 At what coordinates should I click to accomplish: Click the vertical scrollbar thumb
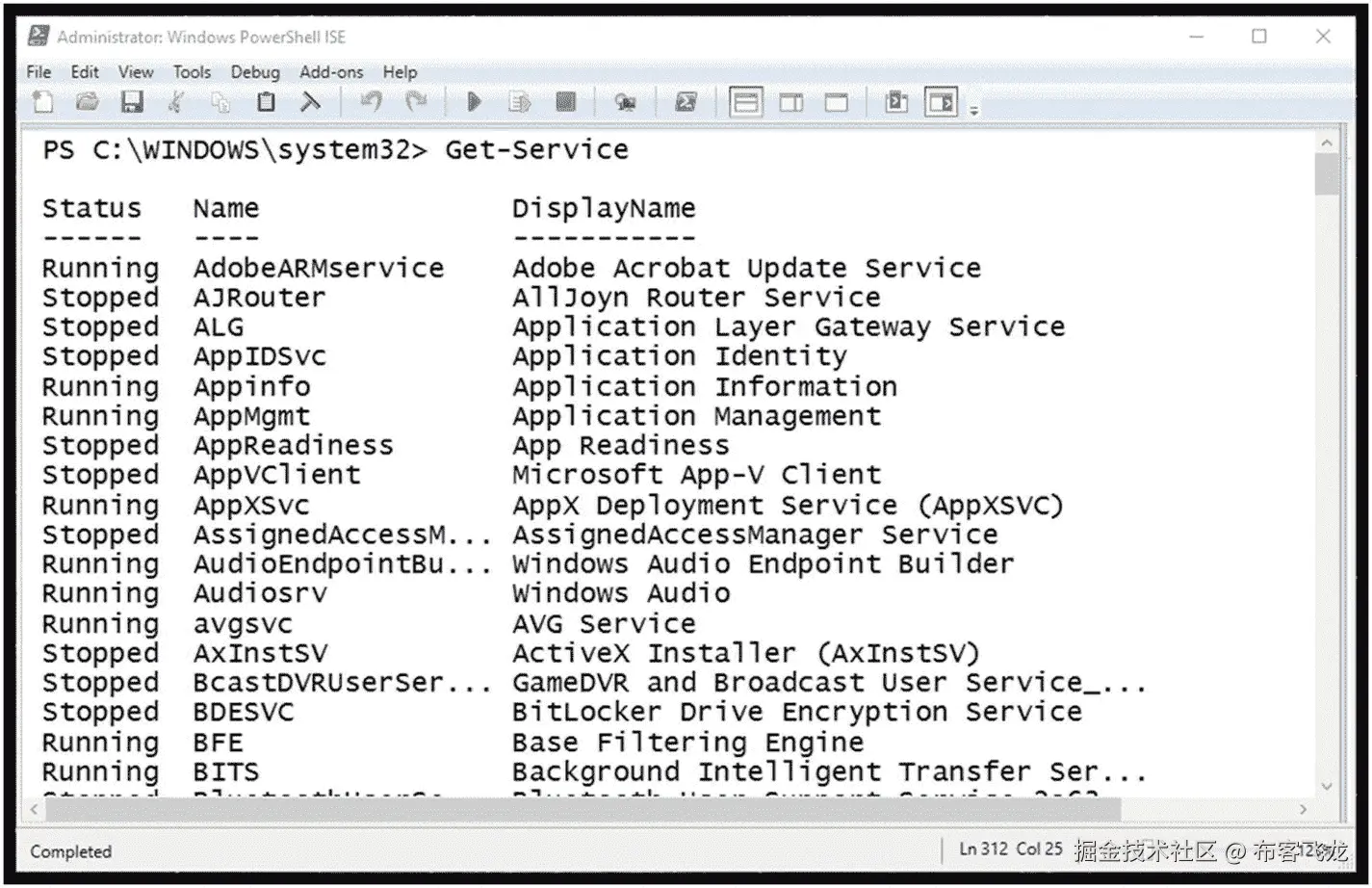click(1327, 174)
